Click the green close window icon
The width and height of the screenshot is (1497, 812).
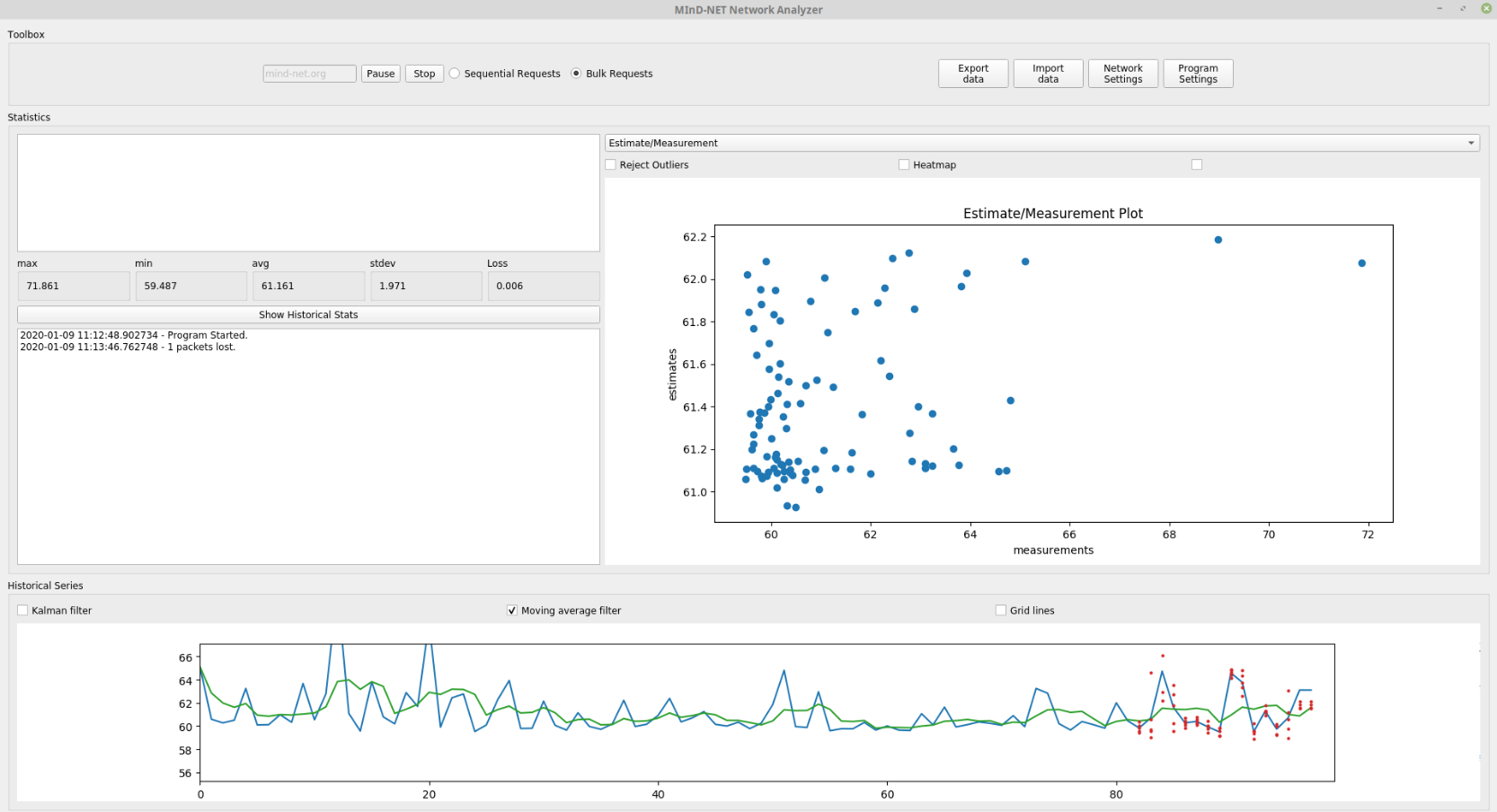pos(1486,8)
